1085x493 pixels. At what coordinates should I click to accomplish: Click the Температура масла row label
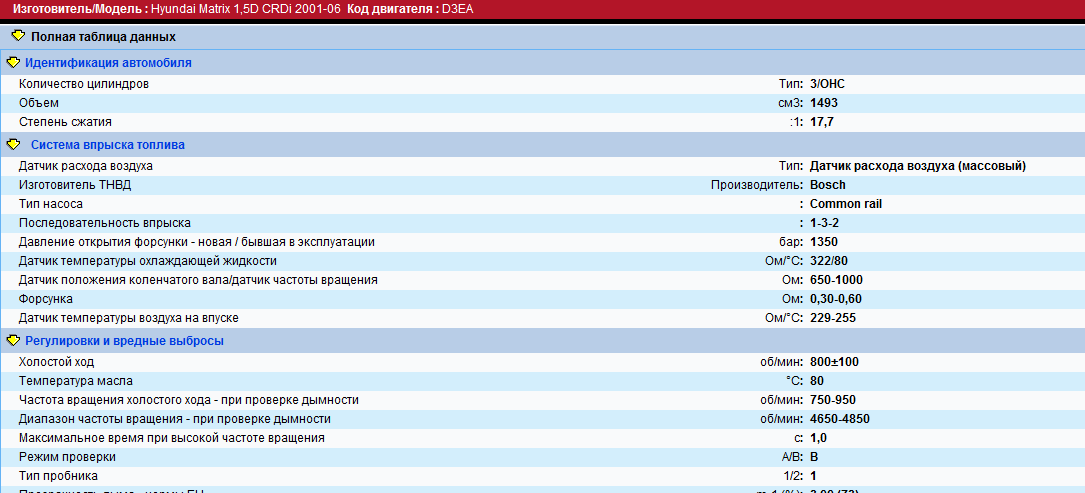coord(76,381)
